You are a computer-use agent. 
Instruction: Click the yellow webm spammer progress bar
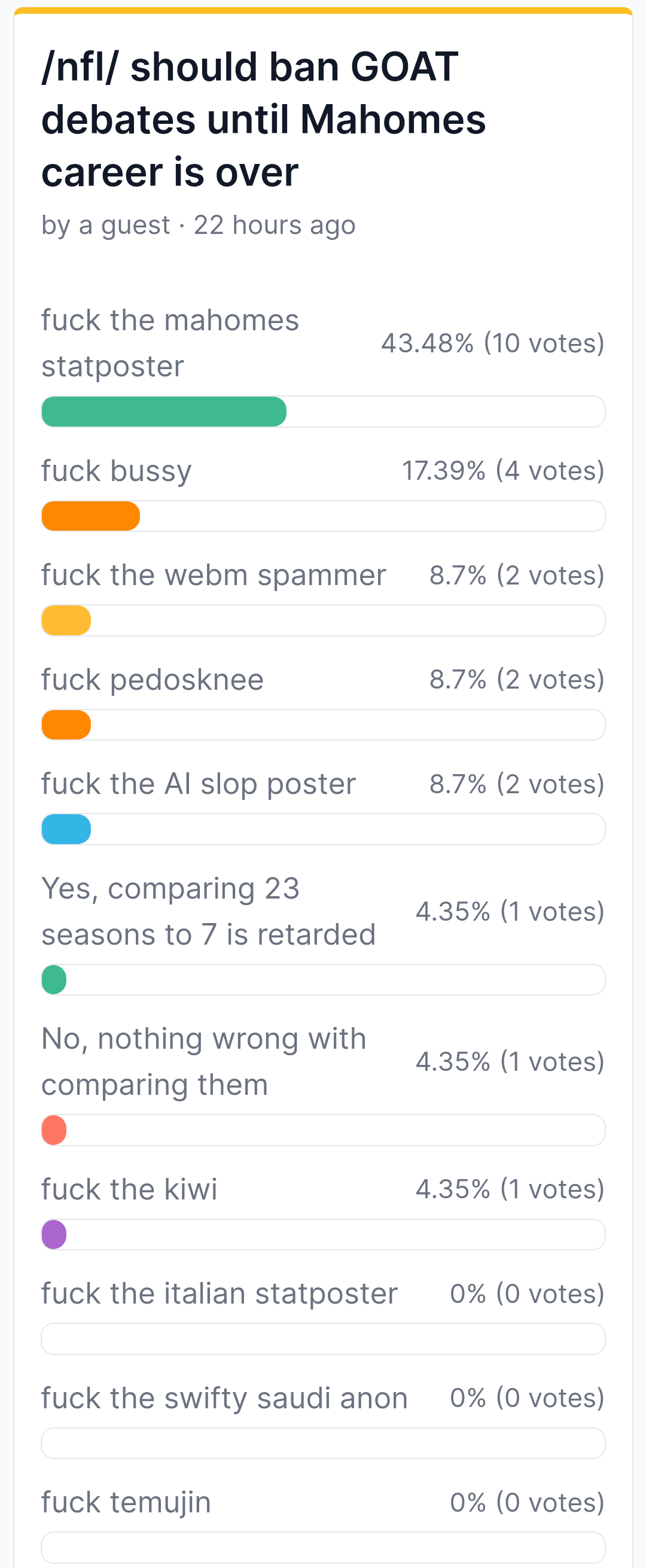coord(66,620)
